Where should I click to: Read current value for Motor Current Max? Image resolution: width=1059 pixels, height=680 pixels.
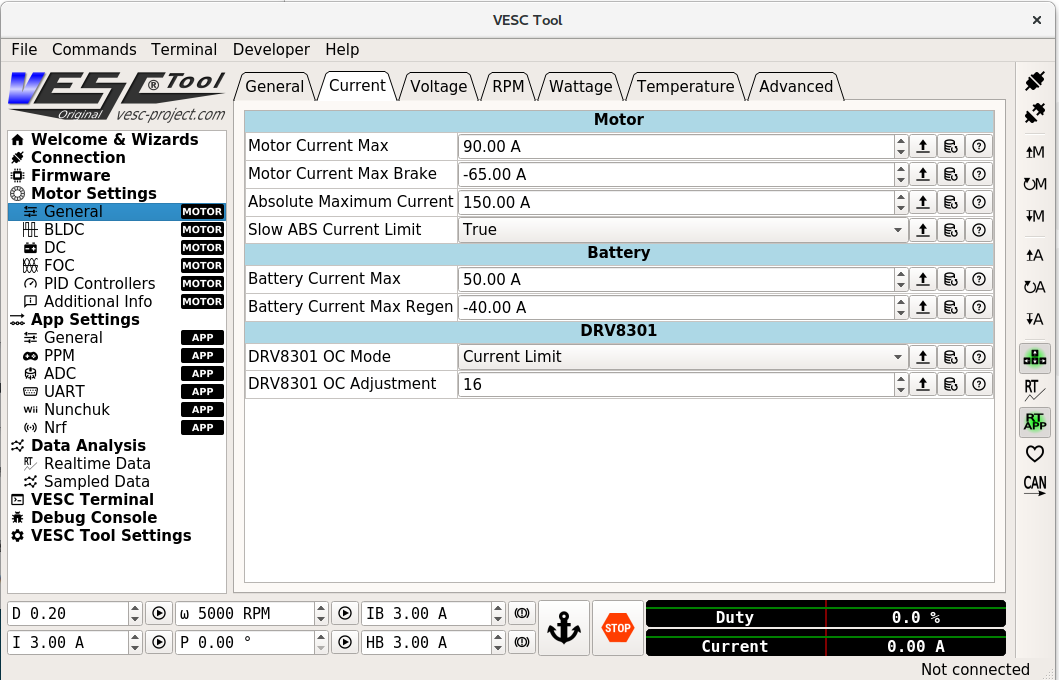[923, 146]
